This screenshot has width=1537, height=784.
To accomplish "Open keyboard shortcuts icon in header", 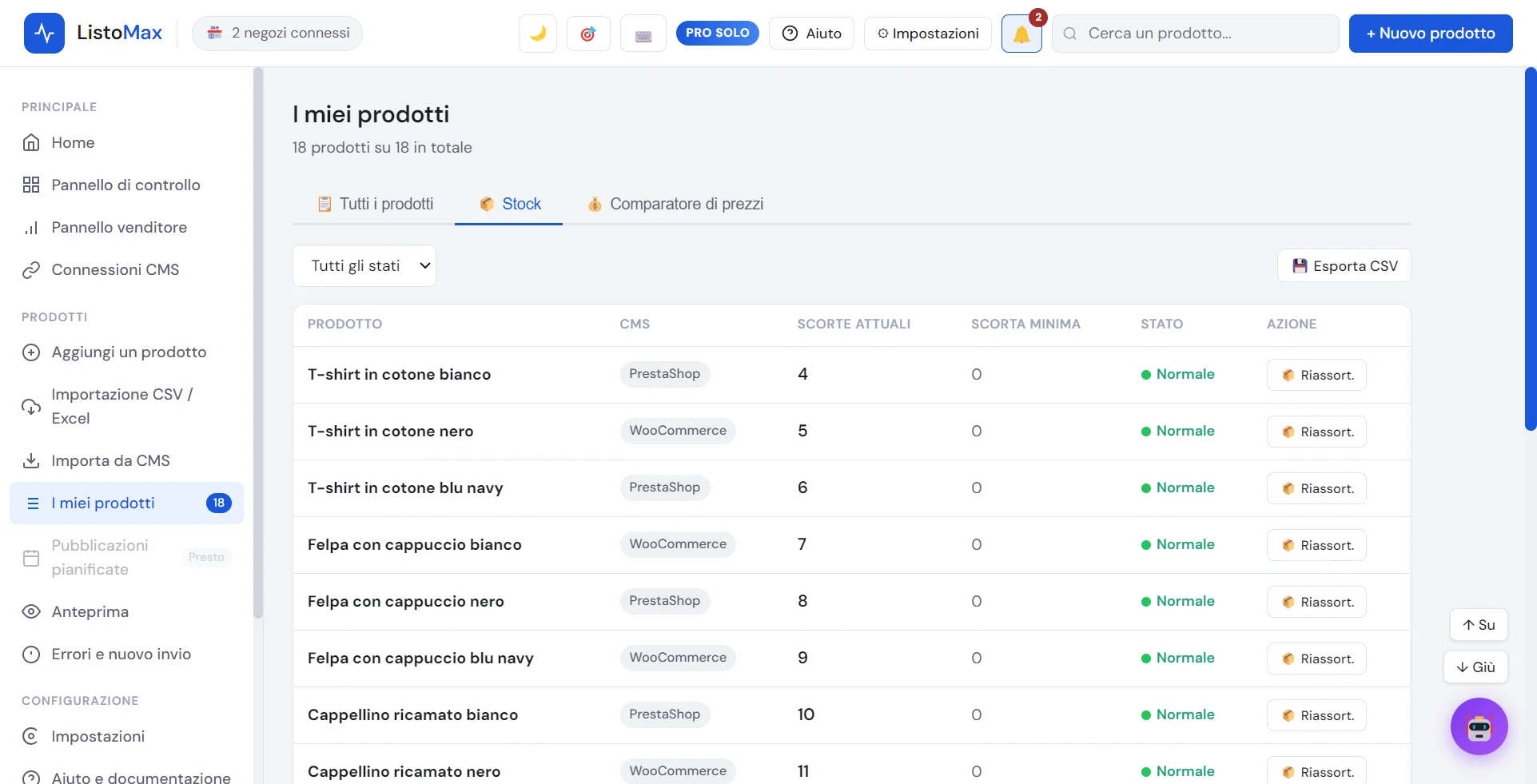I will click(x=643, y=34).
